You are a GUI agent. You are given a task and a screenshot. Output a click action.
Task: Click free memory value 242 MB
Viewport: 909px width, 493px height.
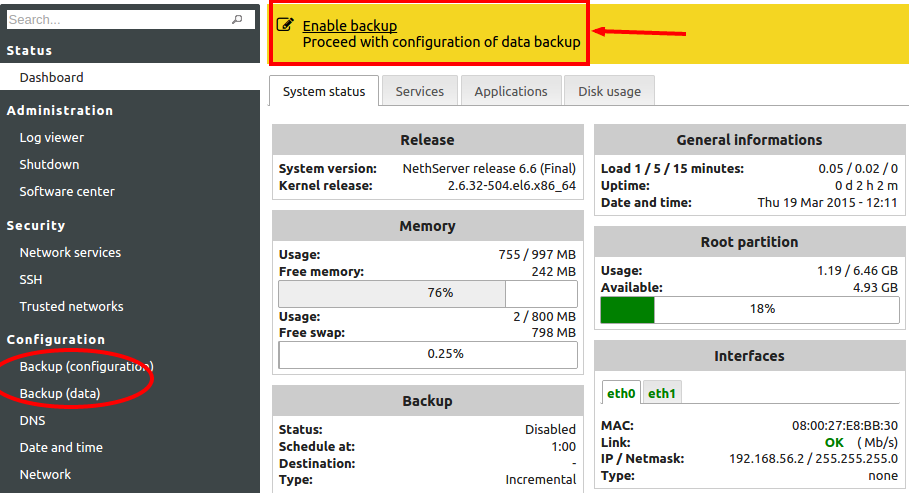[x=553, y=271]
